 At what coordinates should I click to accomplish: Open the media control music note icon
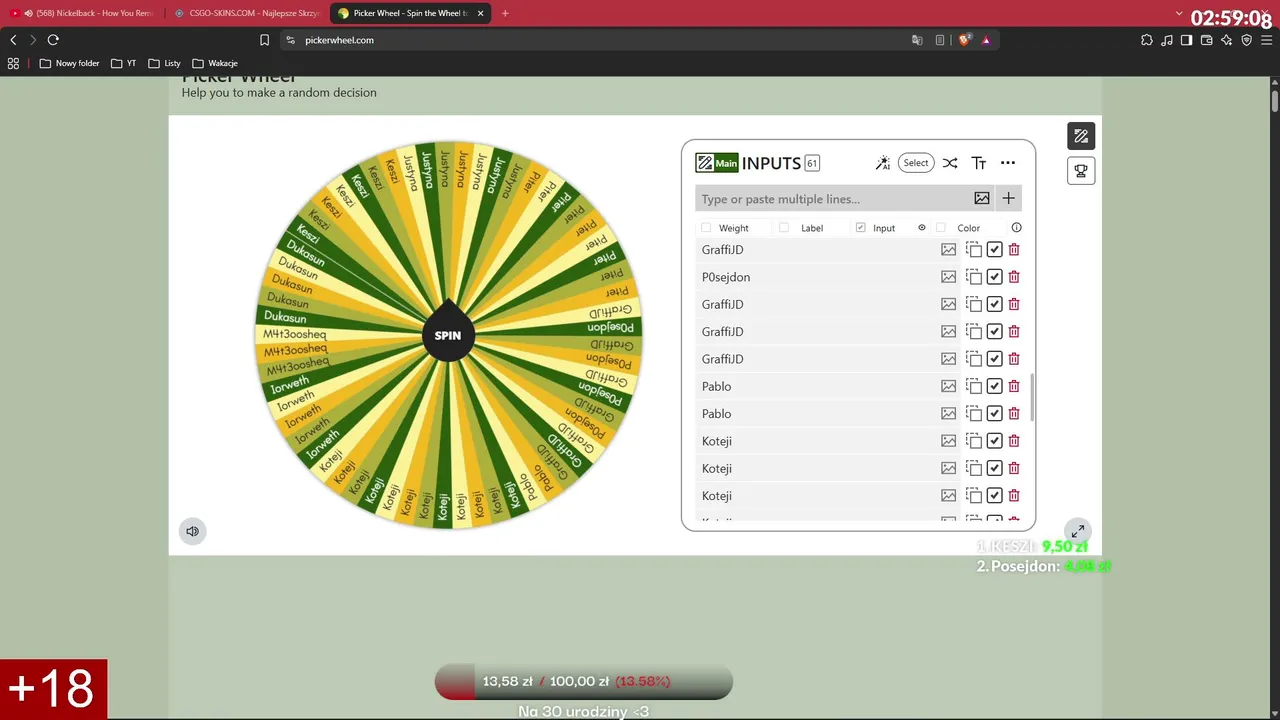(x=1167, y=40)
